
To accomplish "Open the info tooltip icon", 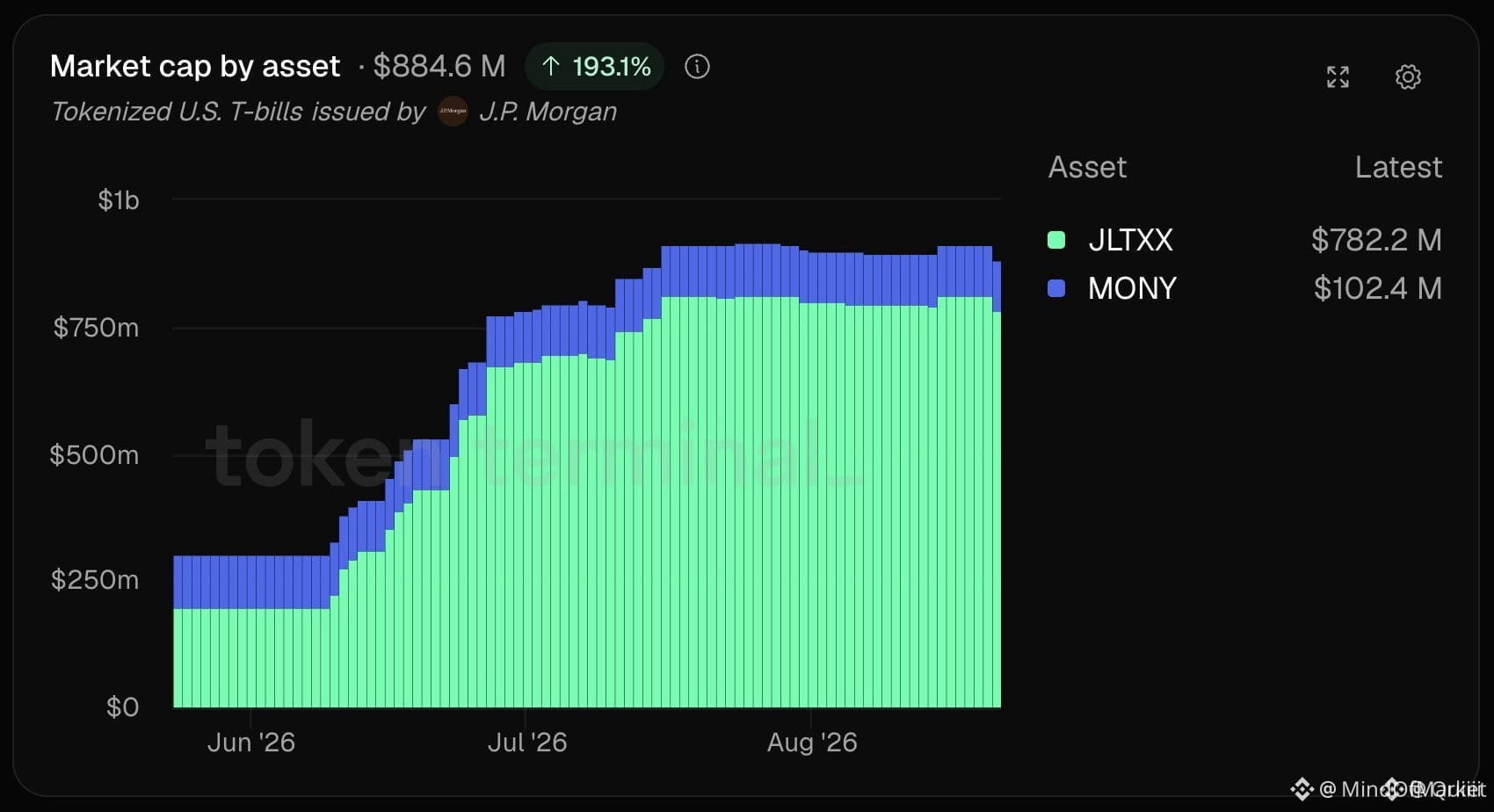I will [697, 67].
